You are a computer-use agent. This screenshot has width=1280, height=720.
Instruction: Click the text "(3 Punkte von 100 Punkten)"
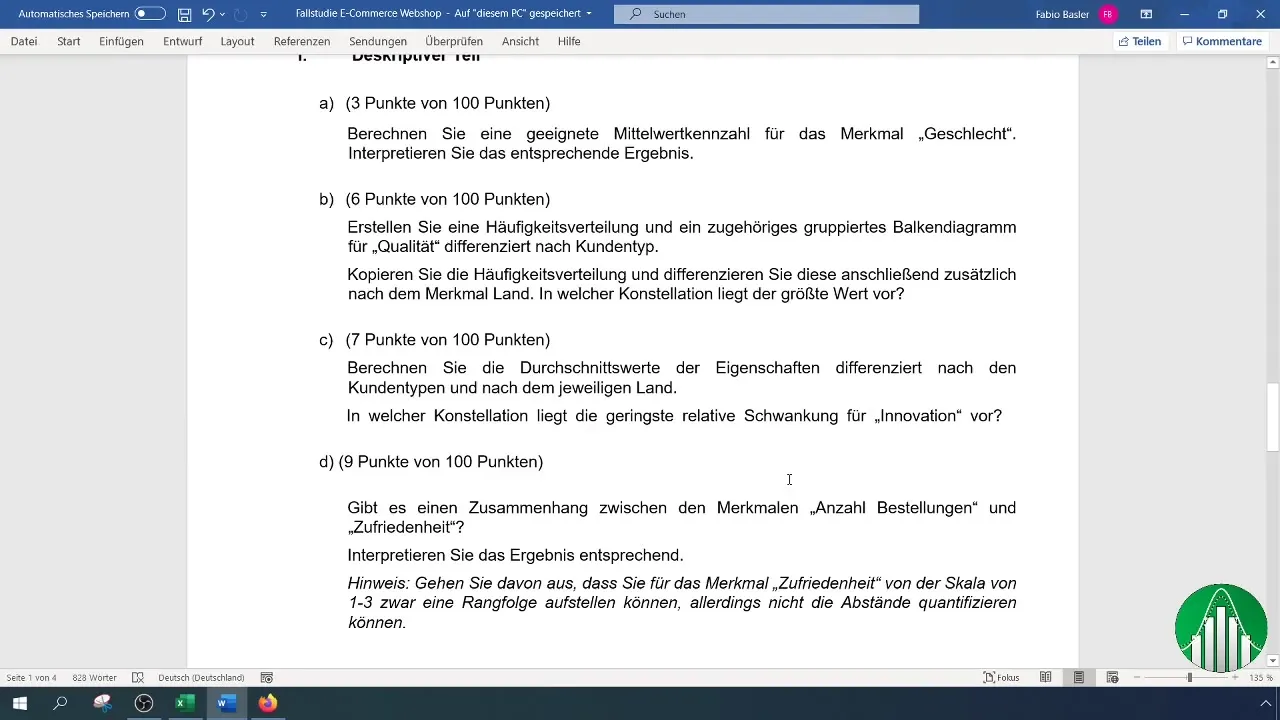point(448,104)
